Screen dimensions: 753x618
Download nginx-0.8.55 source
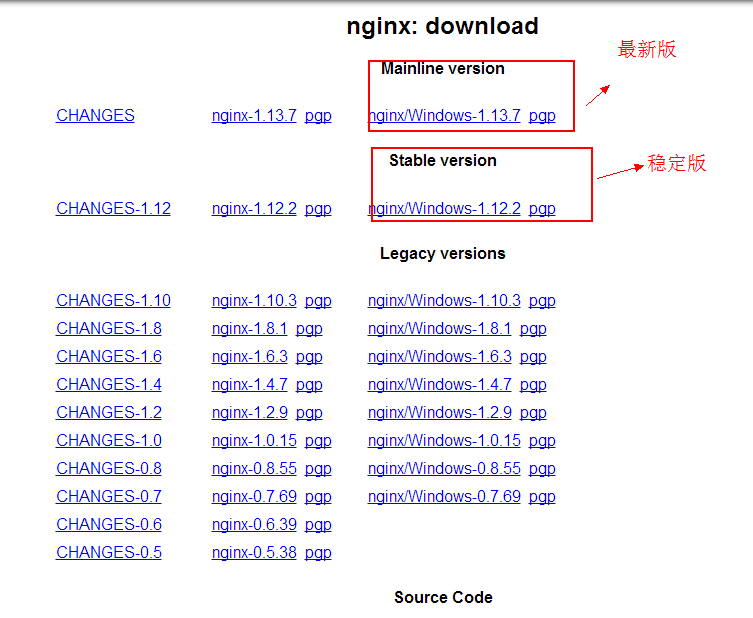[254, 468]
